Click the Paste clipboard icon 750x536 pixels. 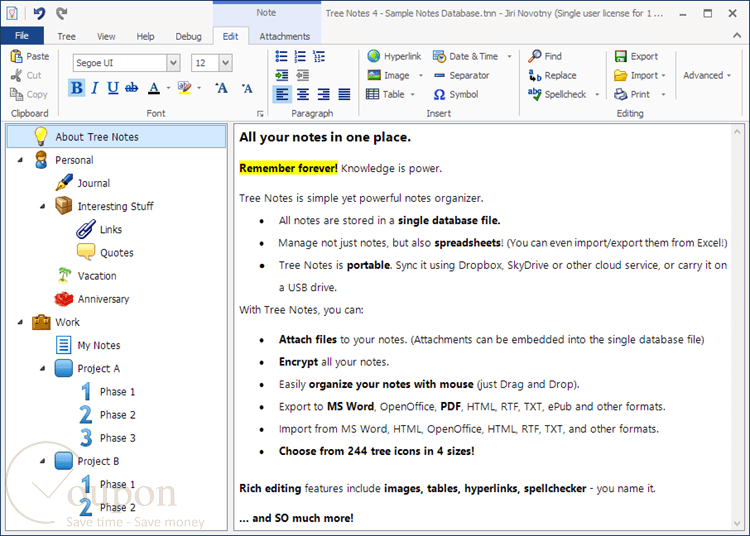point(16,56)
